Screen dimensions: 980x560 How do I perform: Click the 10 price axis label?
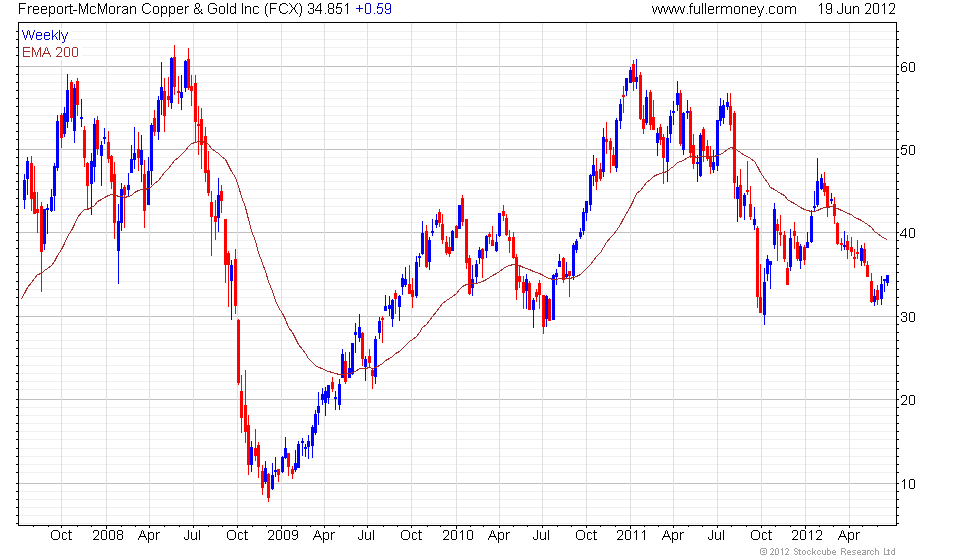(x=908, y=484)
